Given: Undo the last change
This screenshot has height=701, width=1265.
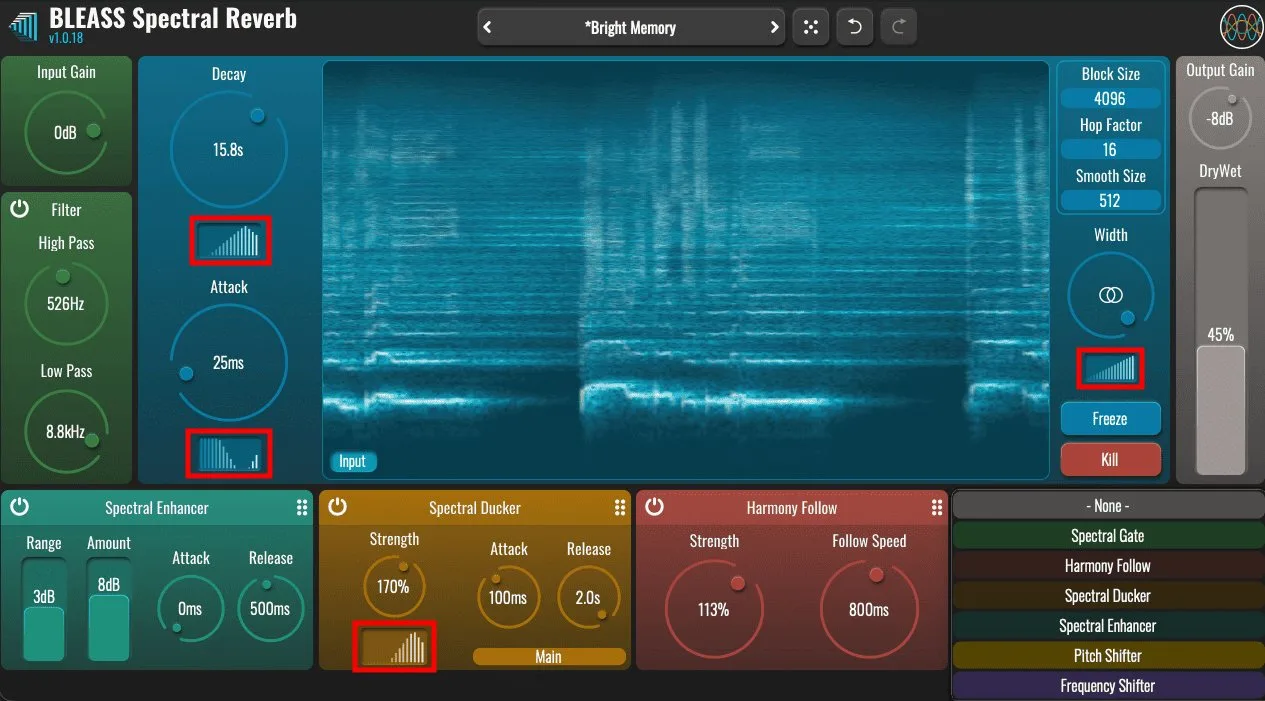Looking at the screenshot, I should point(854,28).
